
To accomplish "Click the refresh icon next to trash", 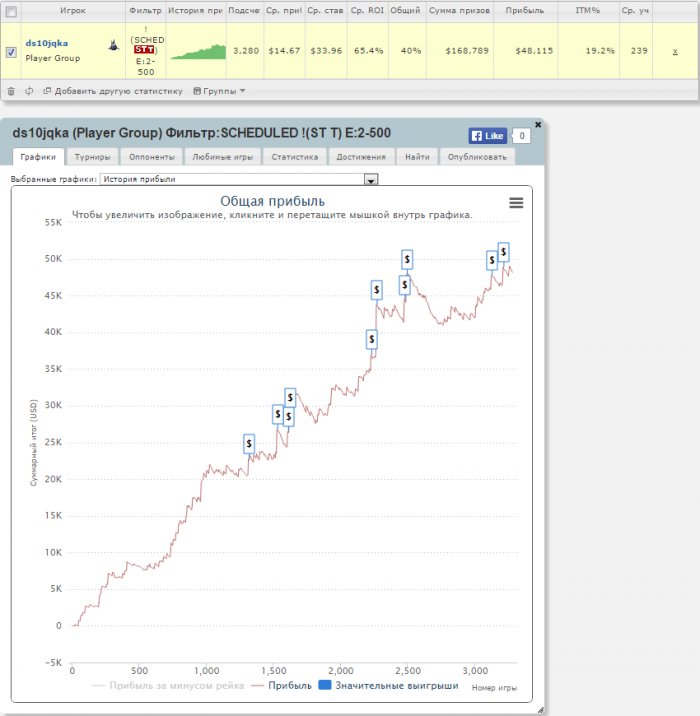I will click(29, 91).
